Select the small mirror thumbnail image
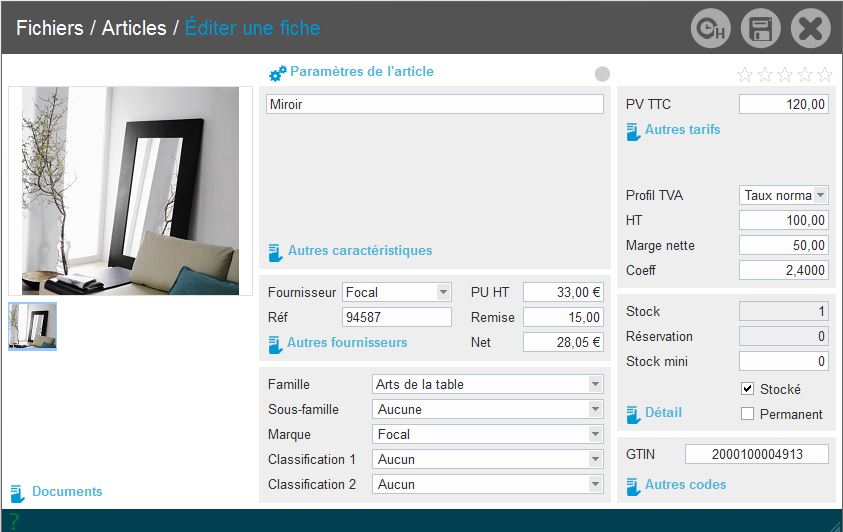This screenshot has height=532, width=843. tap(33, 326)
